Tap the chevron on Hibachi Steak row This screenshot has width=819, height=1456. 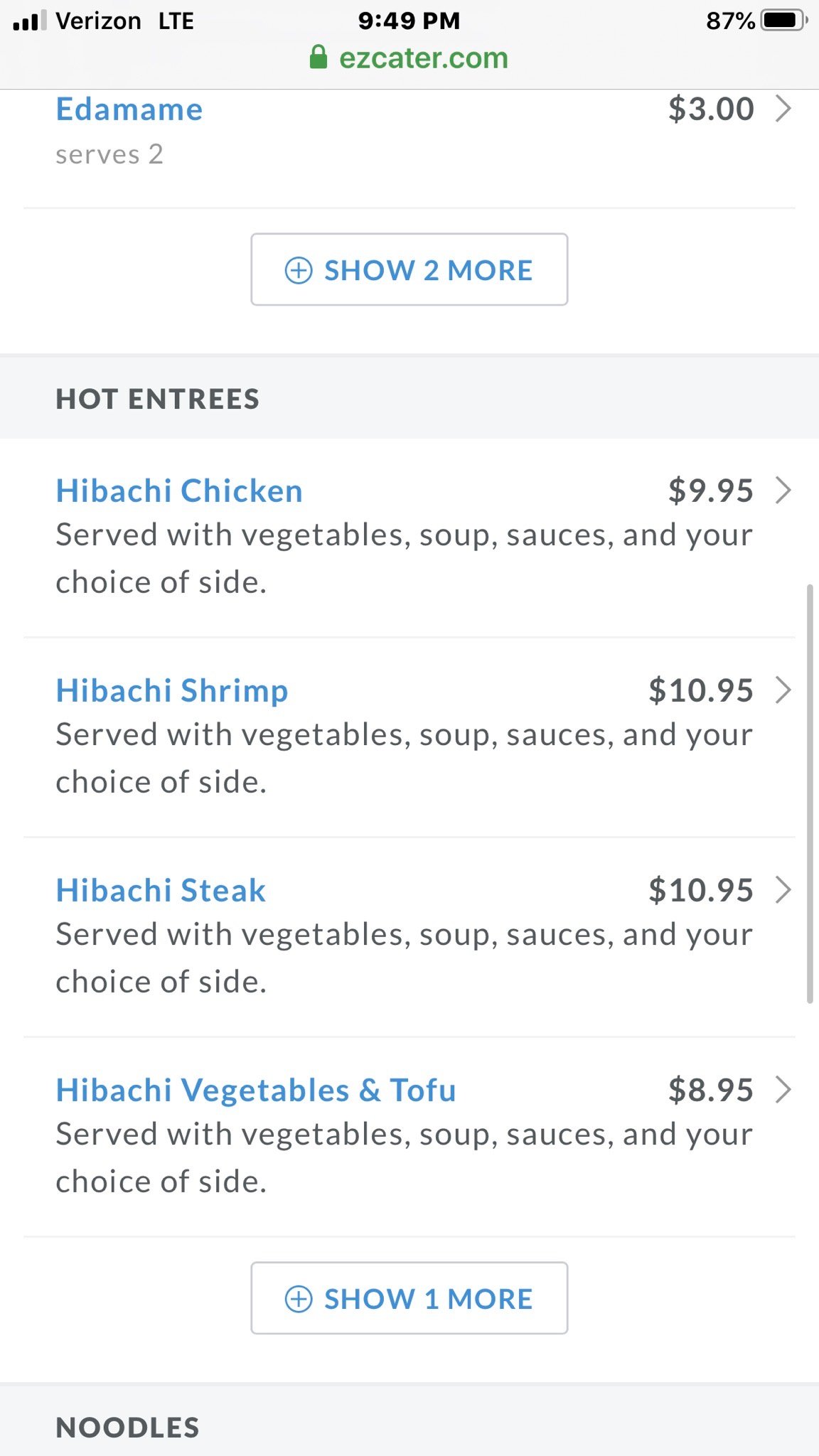tap(783, 890)
